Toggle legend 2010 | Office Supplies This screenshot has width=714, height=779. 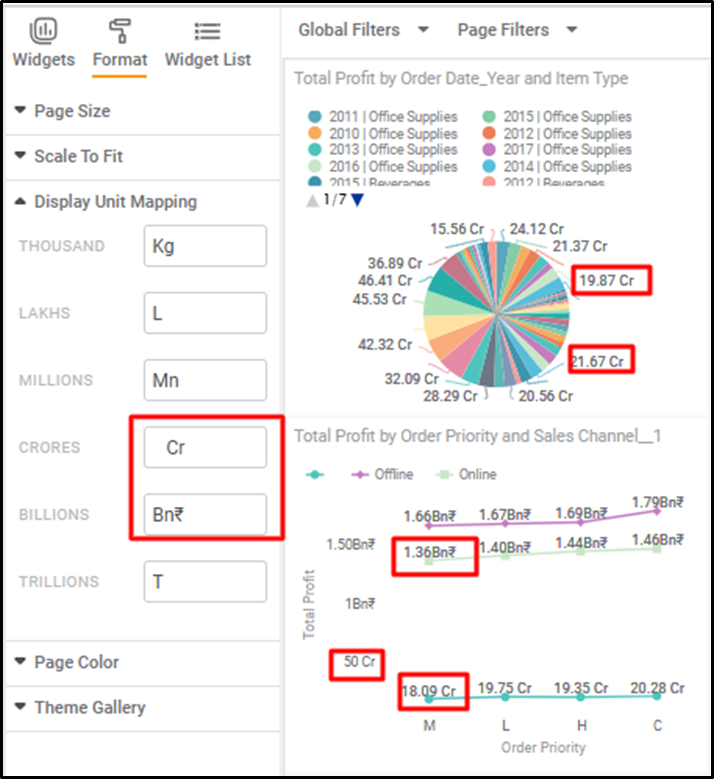pos(383,134)
